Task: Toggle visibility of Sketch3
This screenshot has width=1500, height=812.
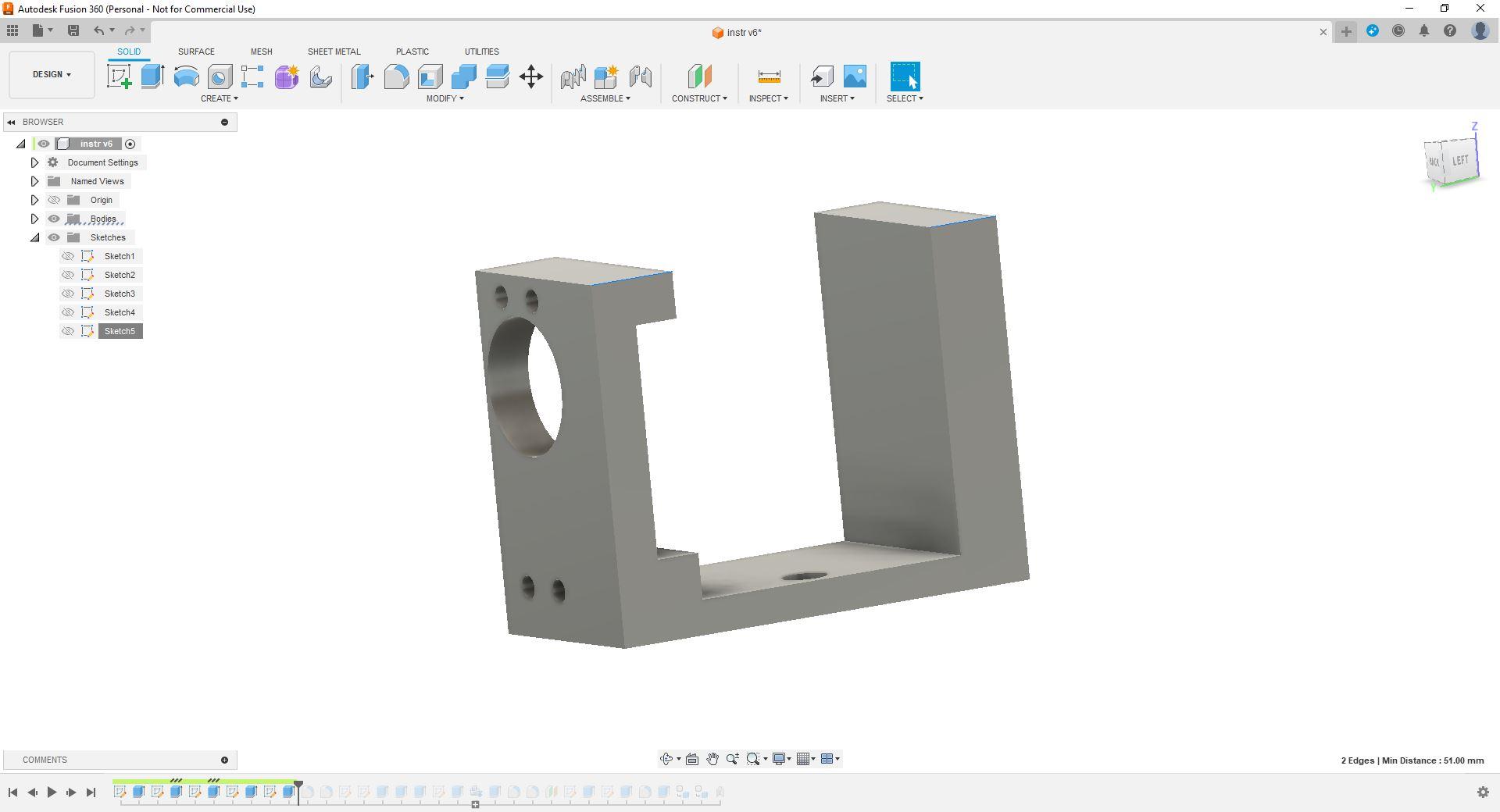Action: click(x=68, y=294)
